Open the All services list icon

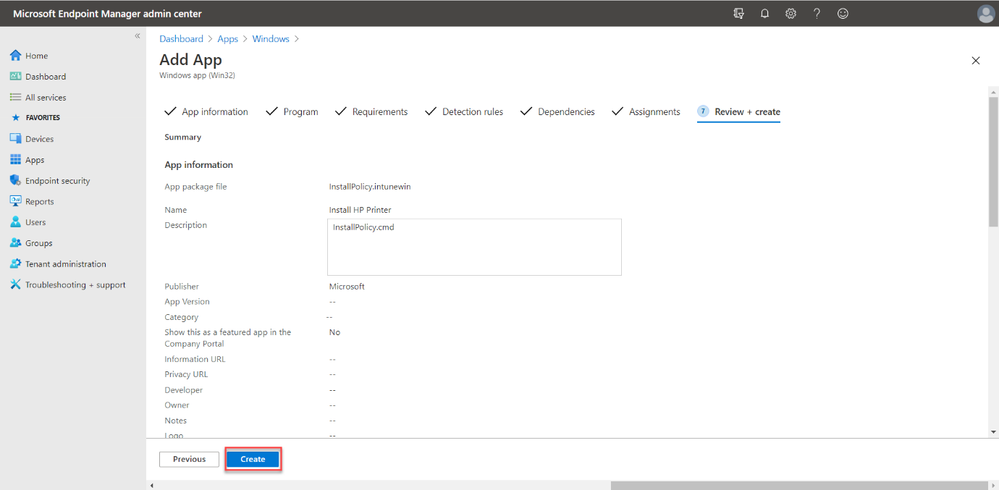point(16,97)
